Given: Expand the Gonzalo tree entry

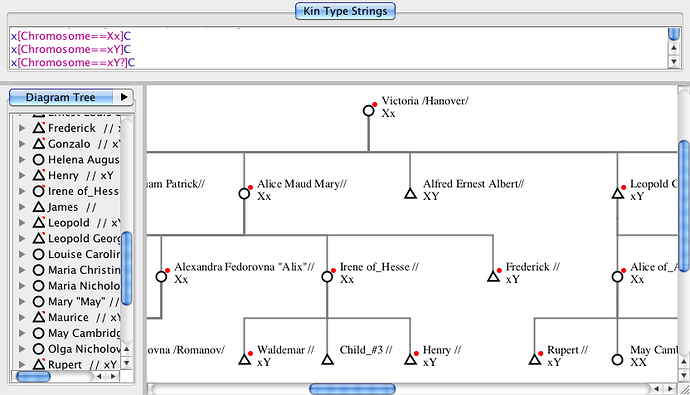Looking at the screenshot, I should [x=22, y=144].
